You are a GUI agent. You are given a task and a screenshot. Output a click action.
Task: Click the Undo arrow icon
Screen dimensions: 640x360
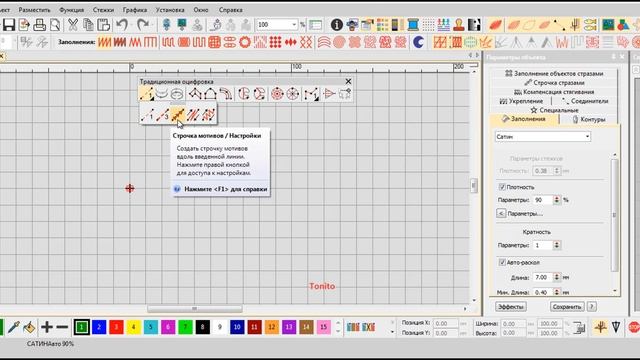pos(122,25)
